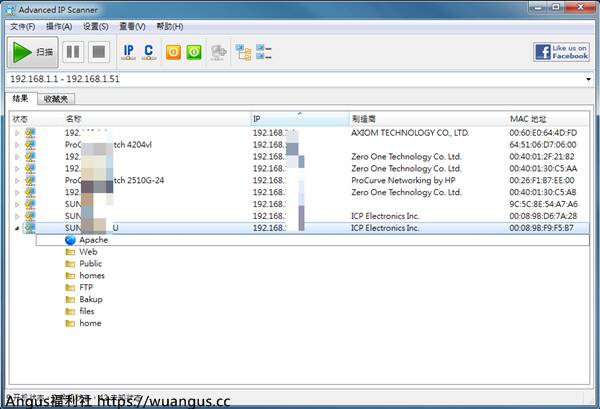Stop the scan with the square button

(99, 52)
